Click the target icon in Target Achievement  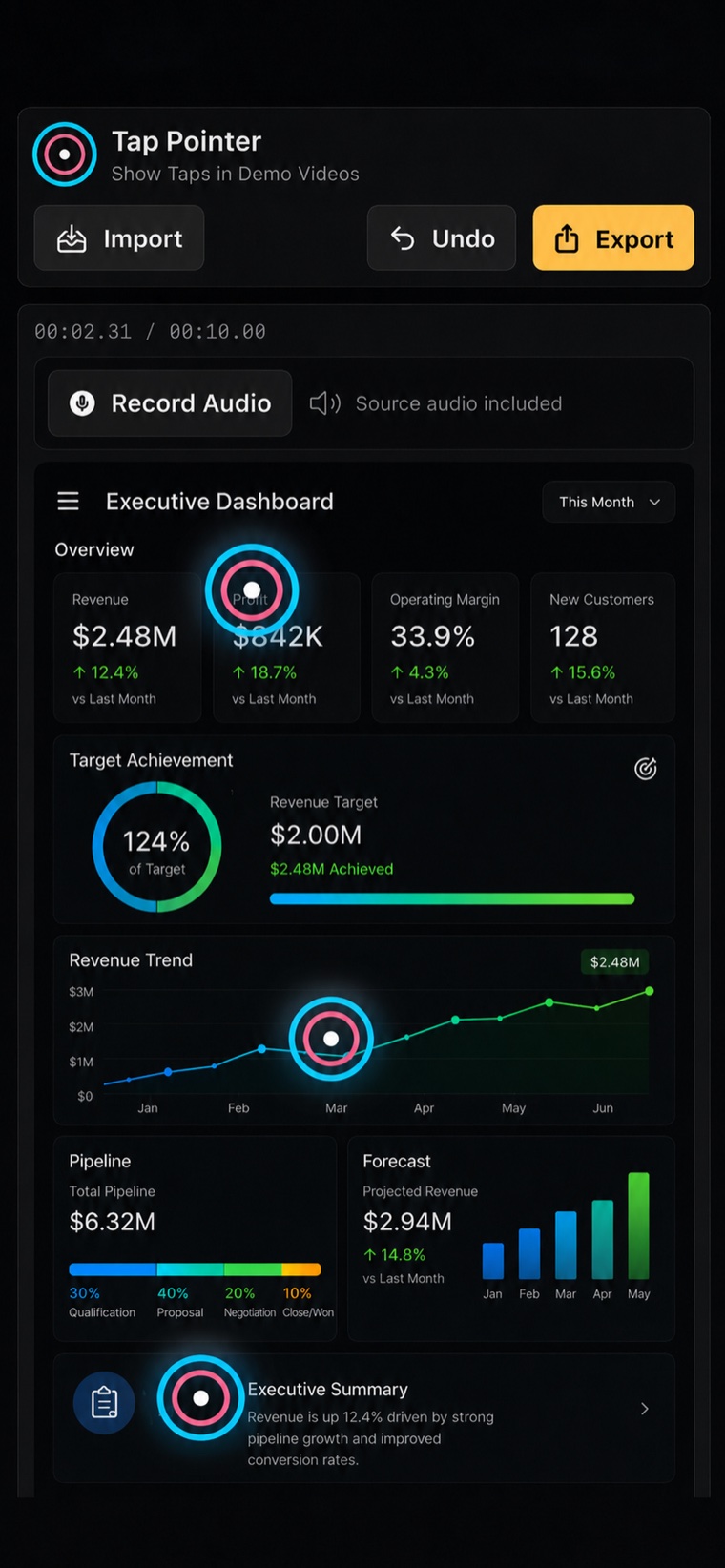pos(646,769)
